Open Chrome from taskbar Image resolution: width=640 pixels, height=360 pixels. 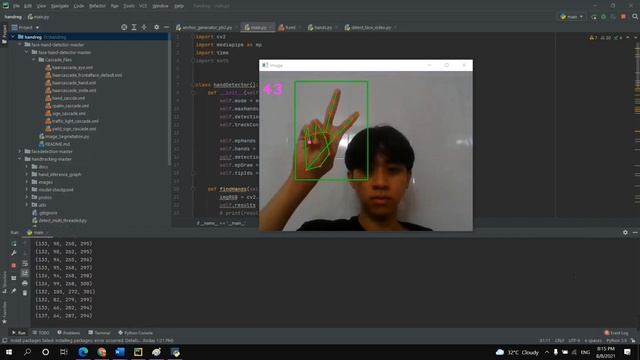(x=102, y=352)
